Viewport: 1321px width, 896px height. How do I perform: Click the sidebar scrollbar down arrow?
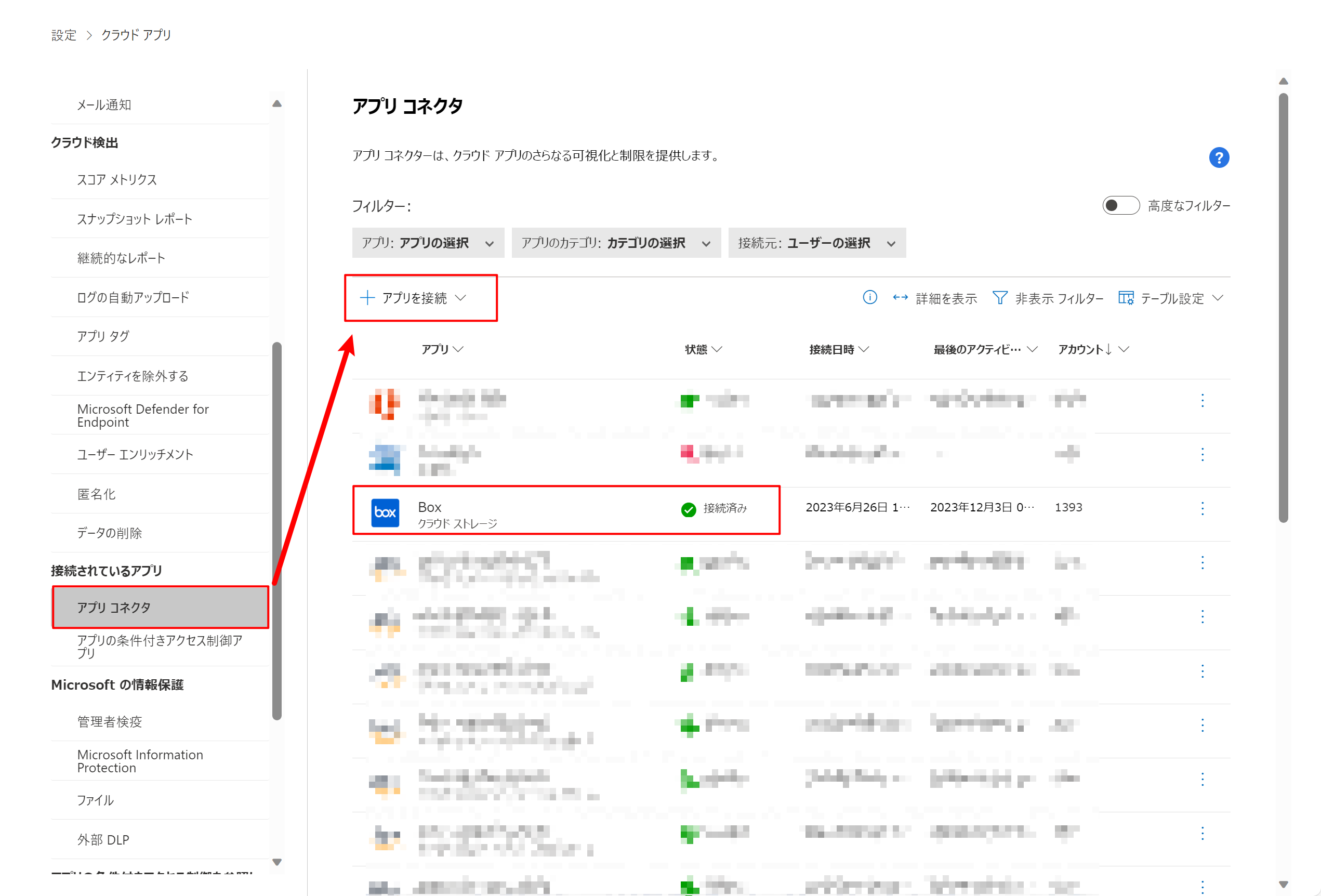pyautogui.click(x=277, y=862)
